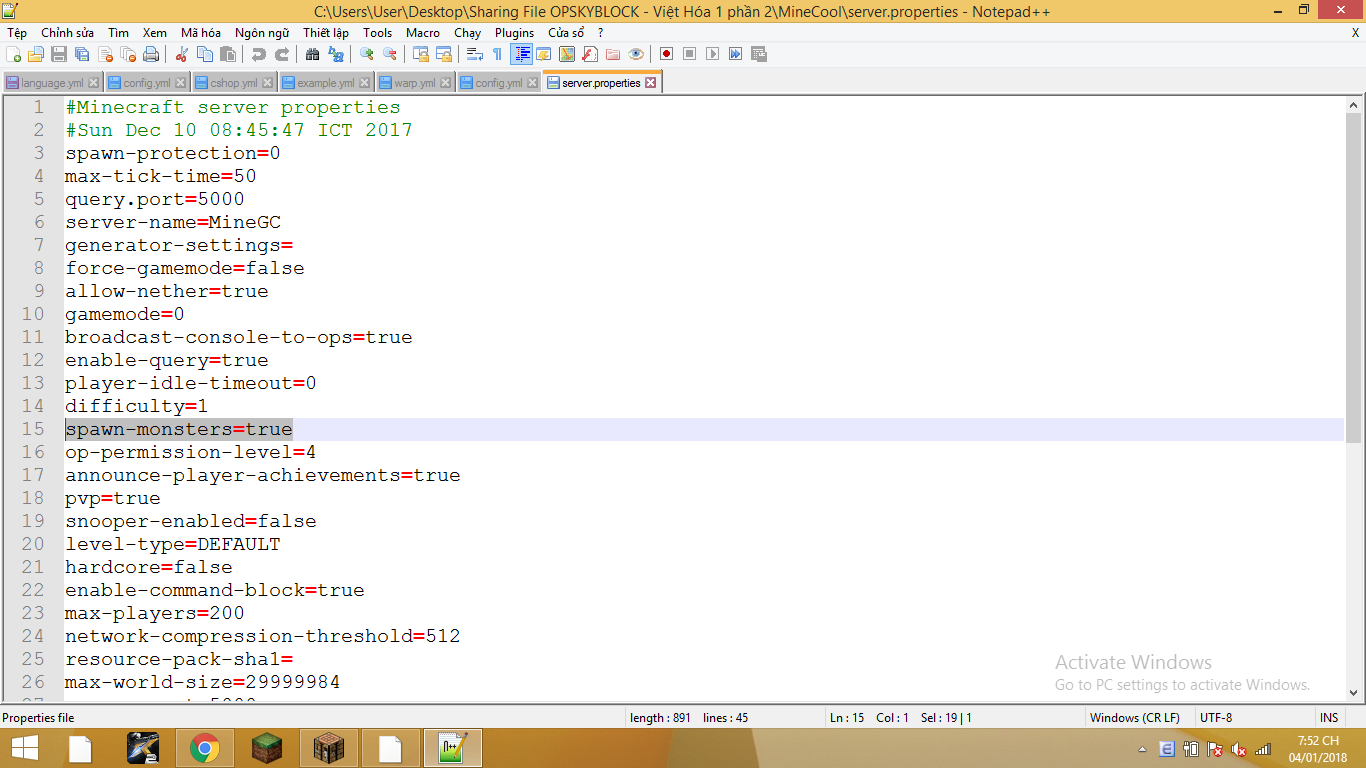This screenshot has width=1366, height=768.
Task: Click the synchronize vertical scrolling icon
Action: coord(421,54)
